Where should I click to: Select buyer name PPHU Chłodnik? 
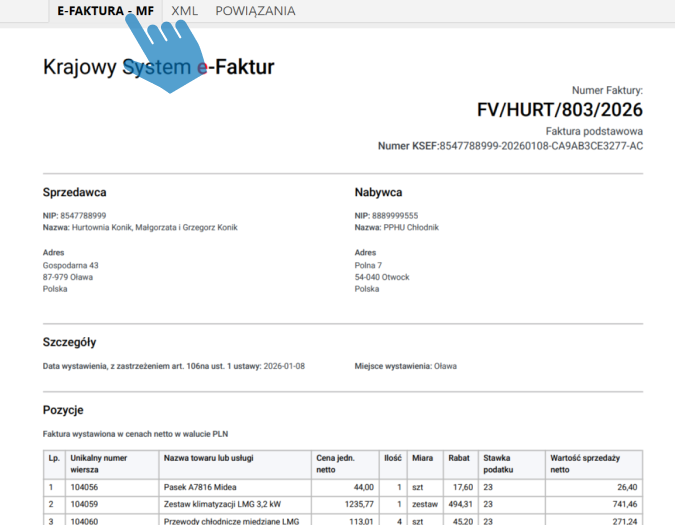(410, 227)
